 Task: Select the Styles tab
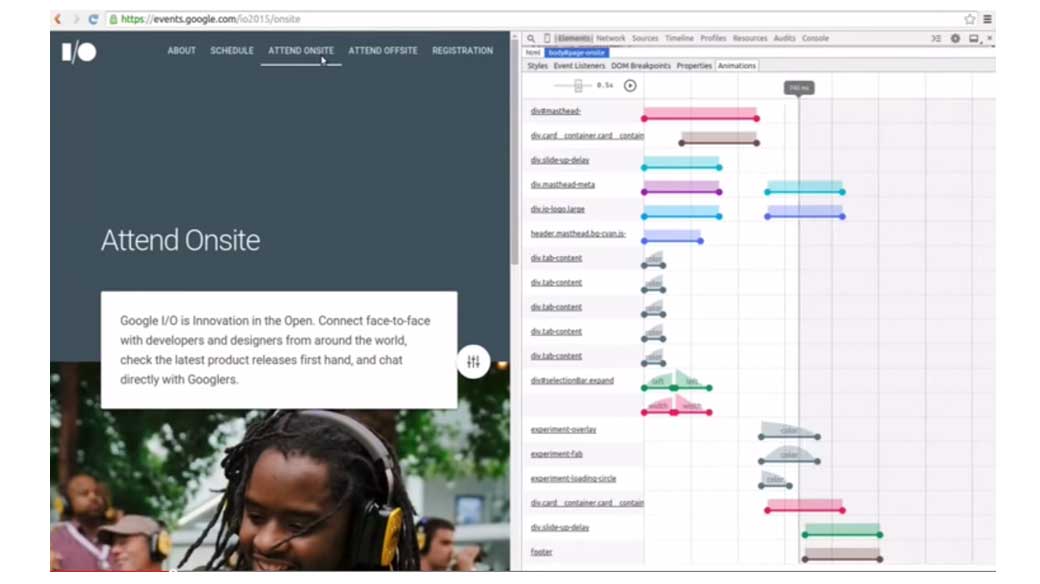(x=537, y=63)
